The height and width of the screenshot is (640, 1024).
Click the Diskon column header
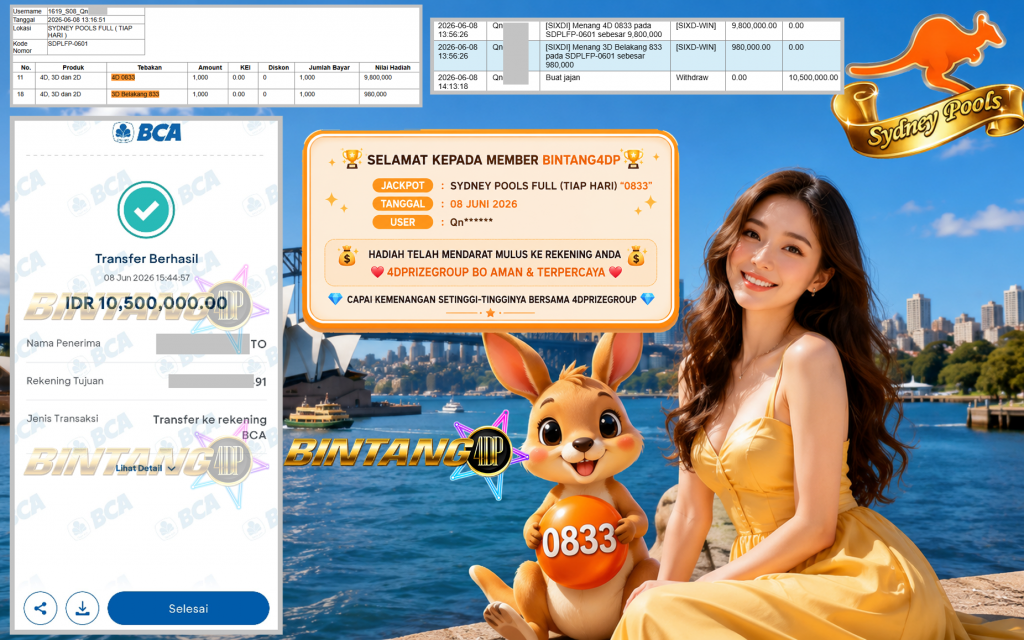point(278,67)
